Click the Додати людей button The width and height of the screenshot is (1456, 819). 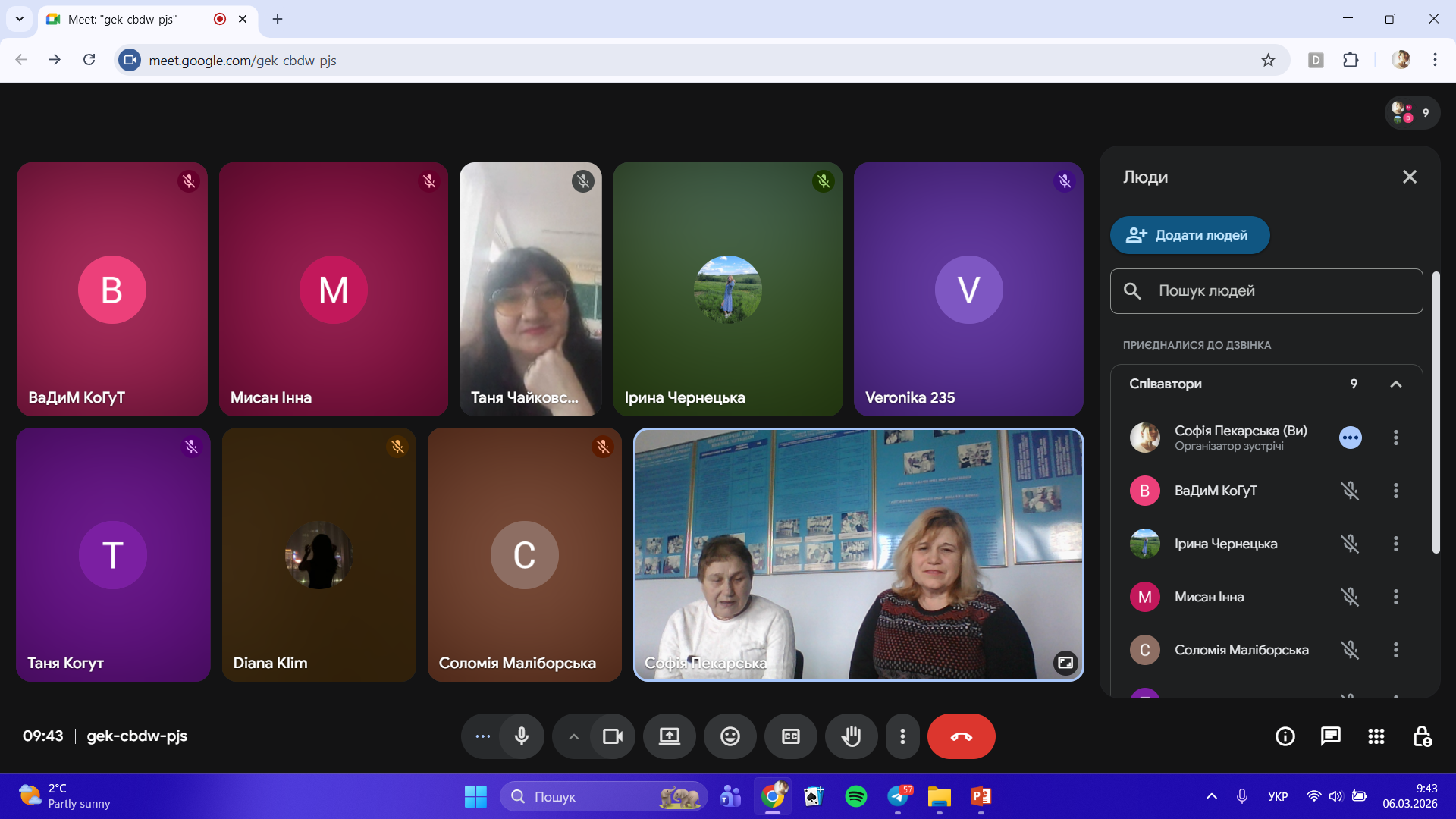pyautogui.click(x=1189, y=235)
